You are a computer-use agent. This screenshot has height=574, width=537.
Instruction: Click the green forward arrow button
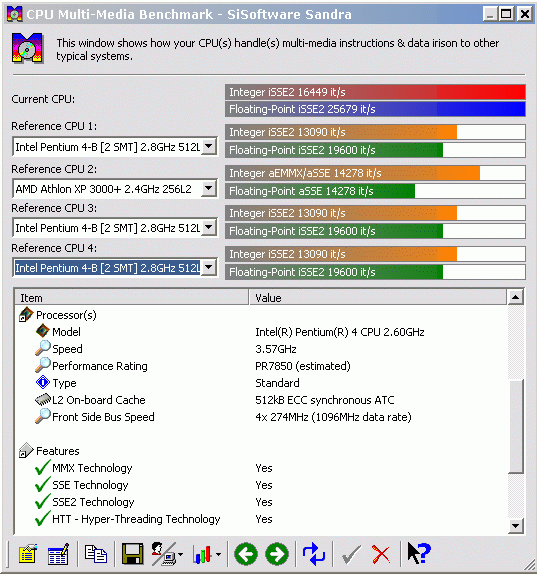(277, 554)
